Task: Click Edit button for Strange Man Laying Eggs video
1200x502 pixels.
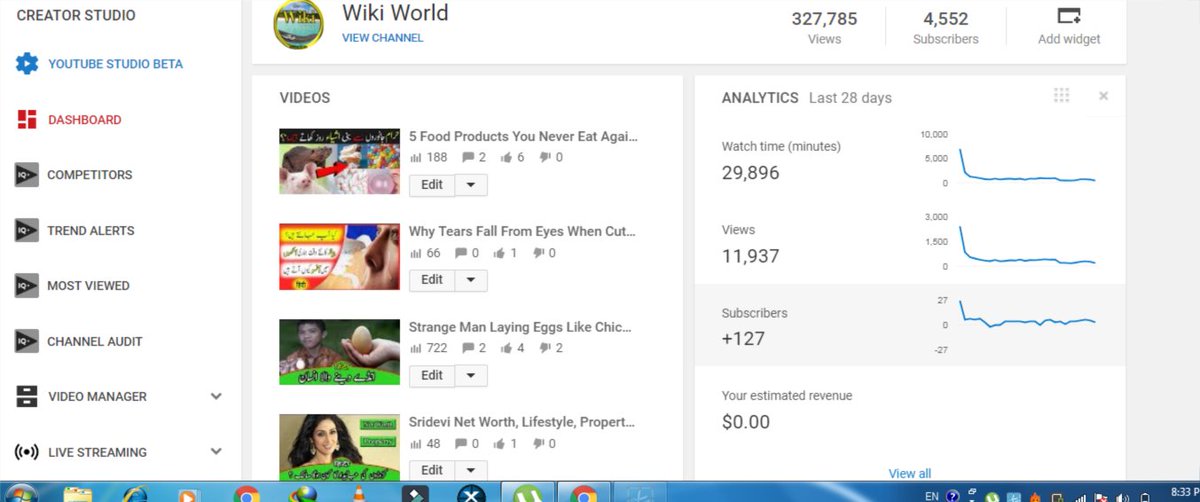Action: click(432, 376)
